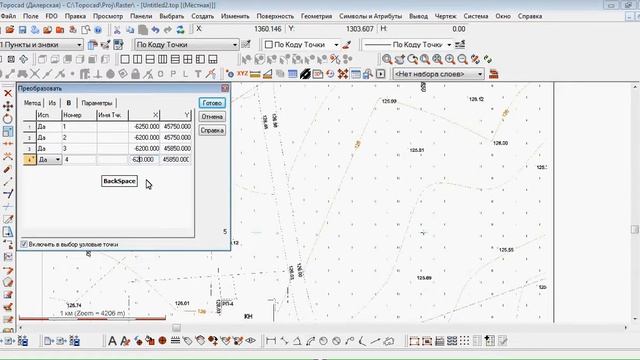The height and width of the screenshot is (360, 640).
Task: Open the Окно menu
Action: click(x=503, y=16)
